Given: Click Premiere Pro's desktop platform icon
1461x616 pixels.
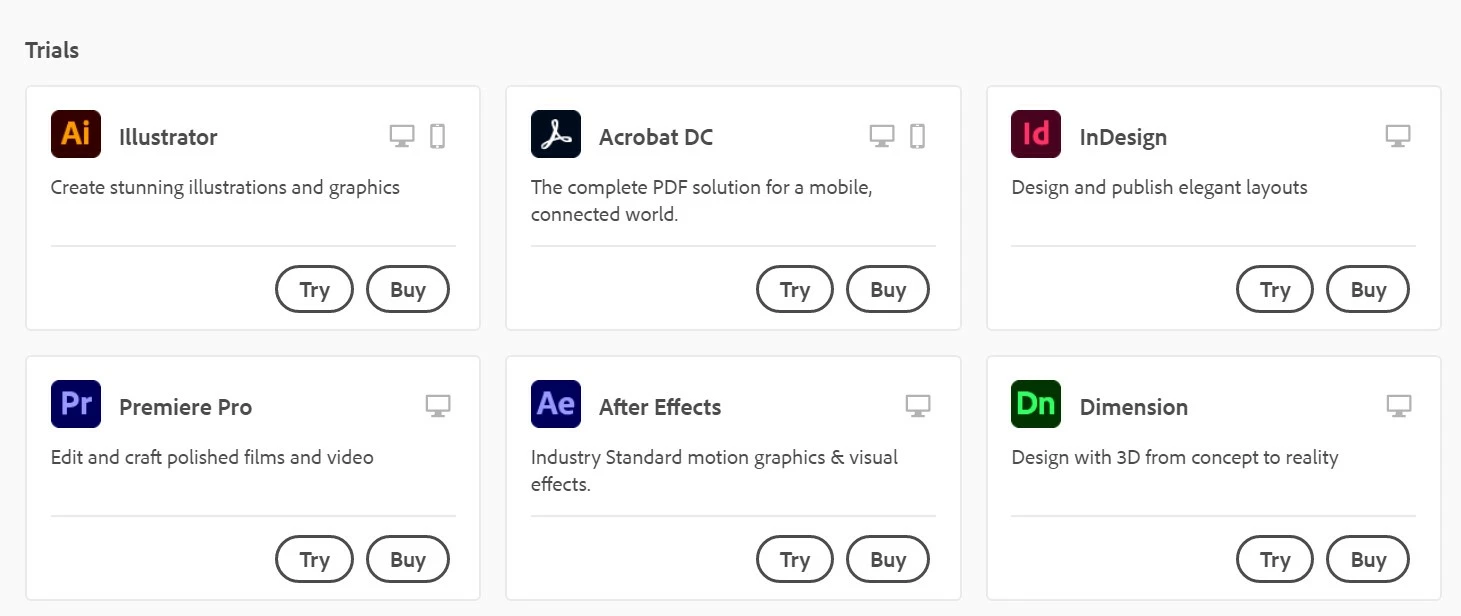Looking at the screenshot, I should [438, 406].
